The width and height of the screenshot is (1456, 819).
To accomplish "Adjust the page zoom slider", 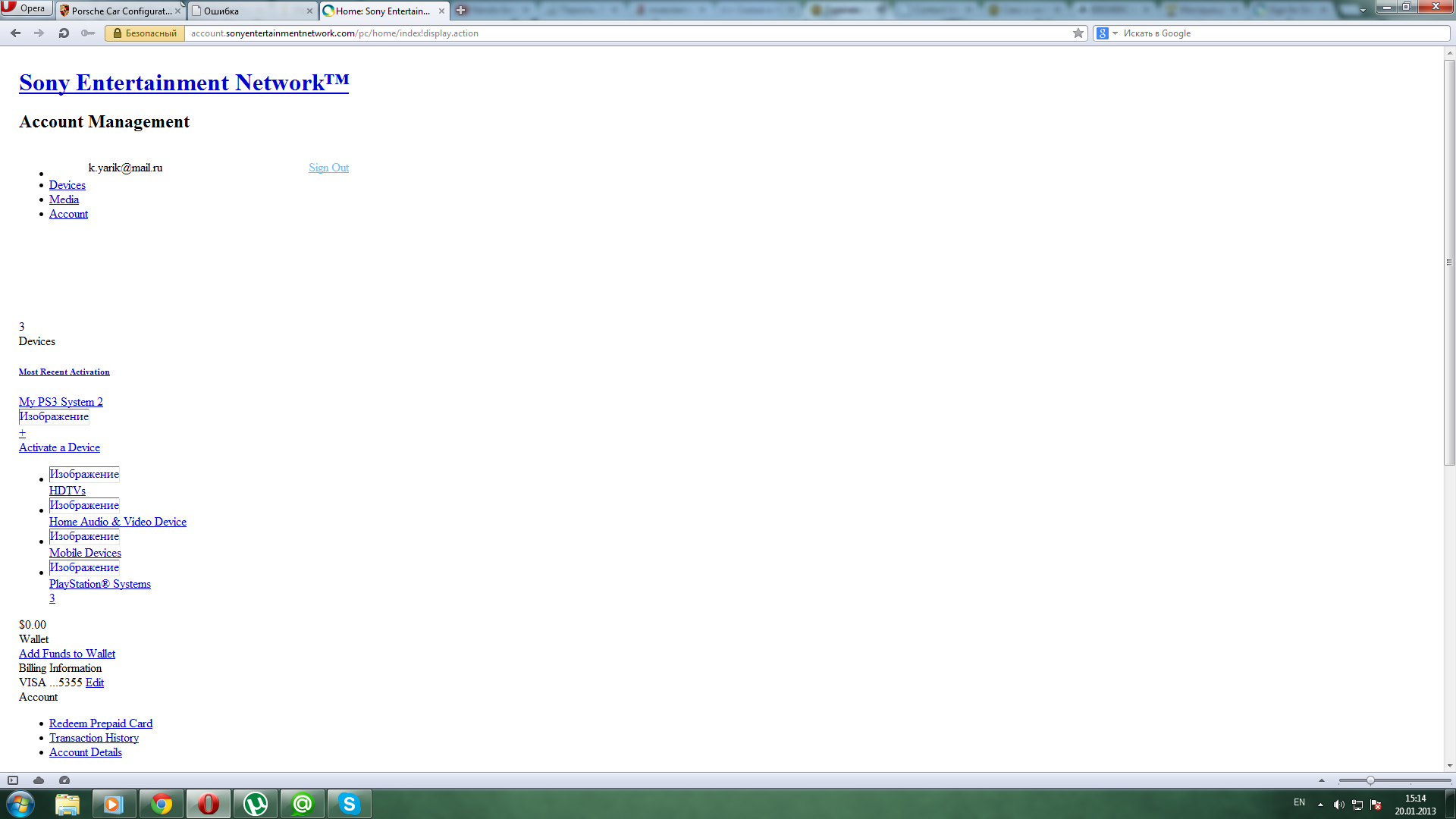I will [1370, 780].
